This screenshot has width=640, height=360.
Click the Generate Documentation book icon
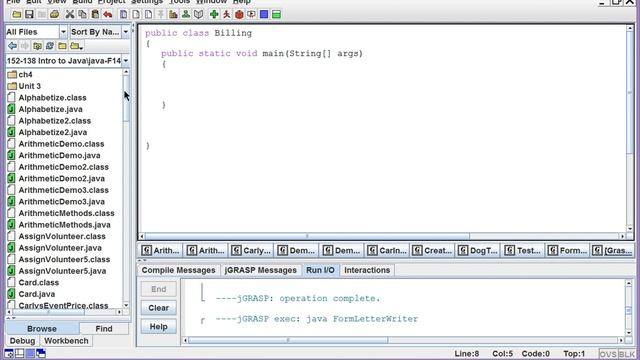point(198,15)
